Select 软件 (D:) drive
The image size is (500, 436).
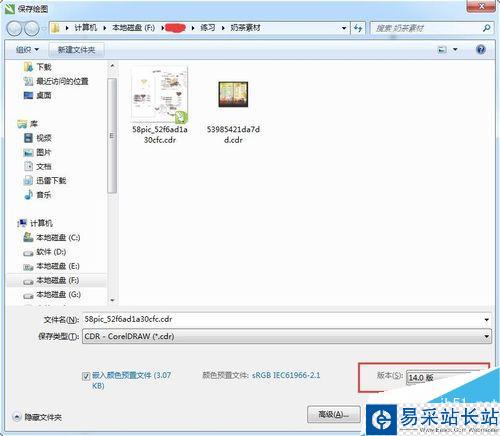coord(45,252)
